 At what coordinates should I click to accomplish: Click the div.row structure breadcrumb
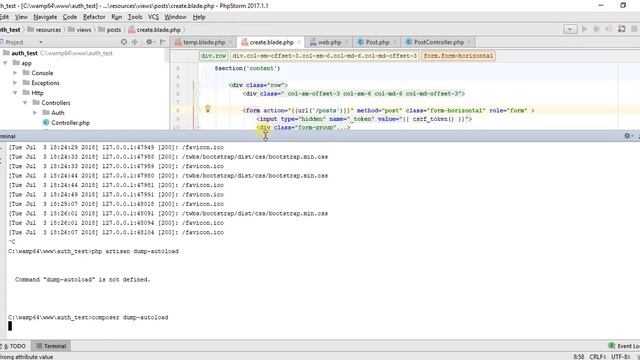click(x=213, y=56)
